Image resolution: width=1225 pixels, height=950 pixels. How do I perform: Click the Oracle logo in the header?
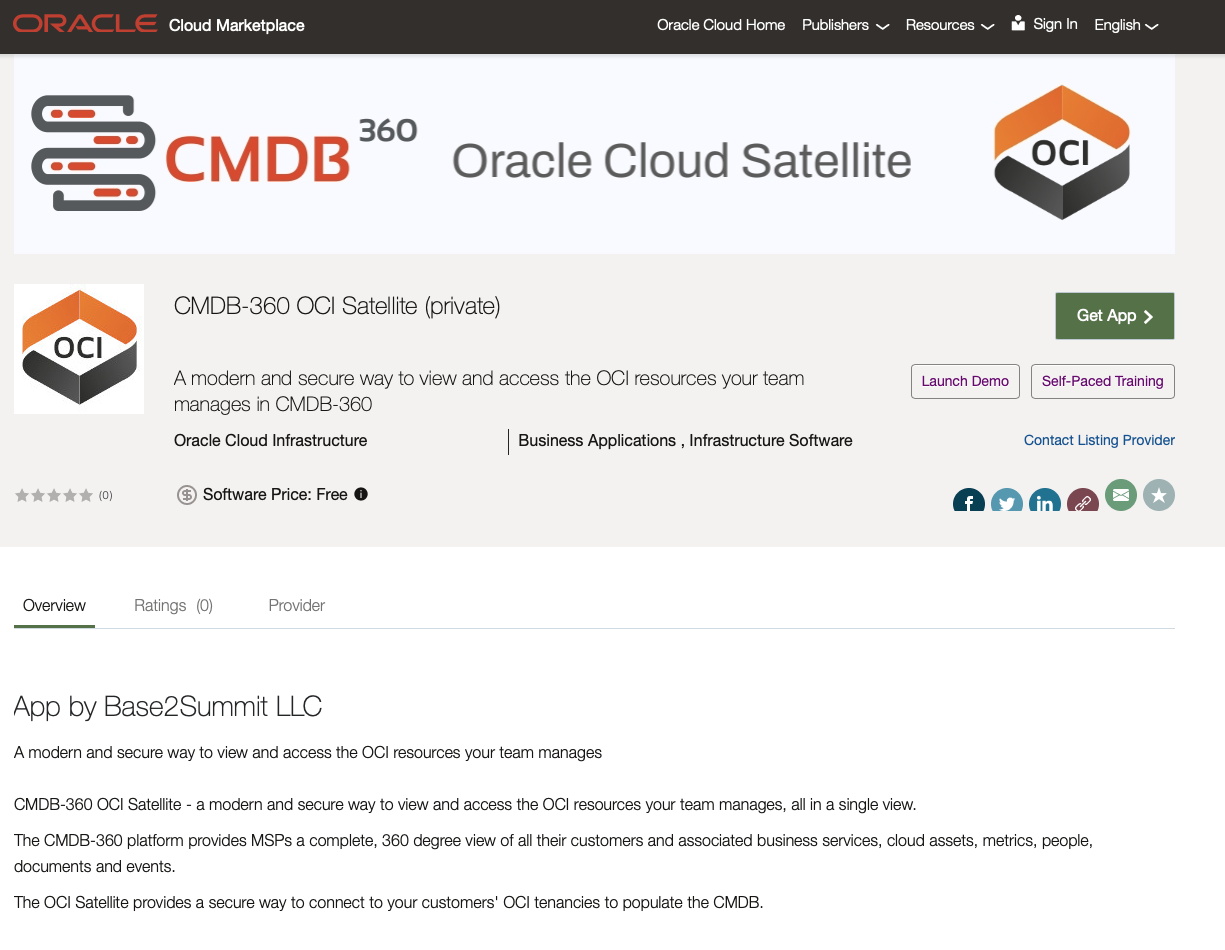click(85, 24)
